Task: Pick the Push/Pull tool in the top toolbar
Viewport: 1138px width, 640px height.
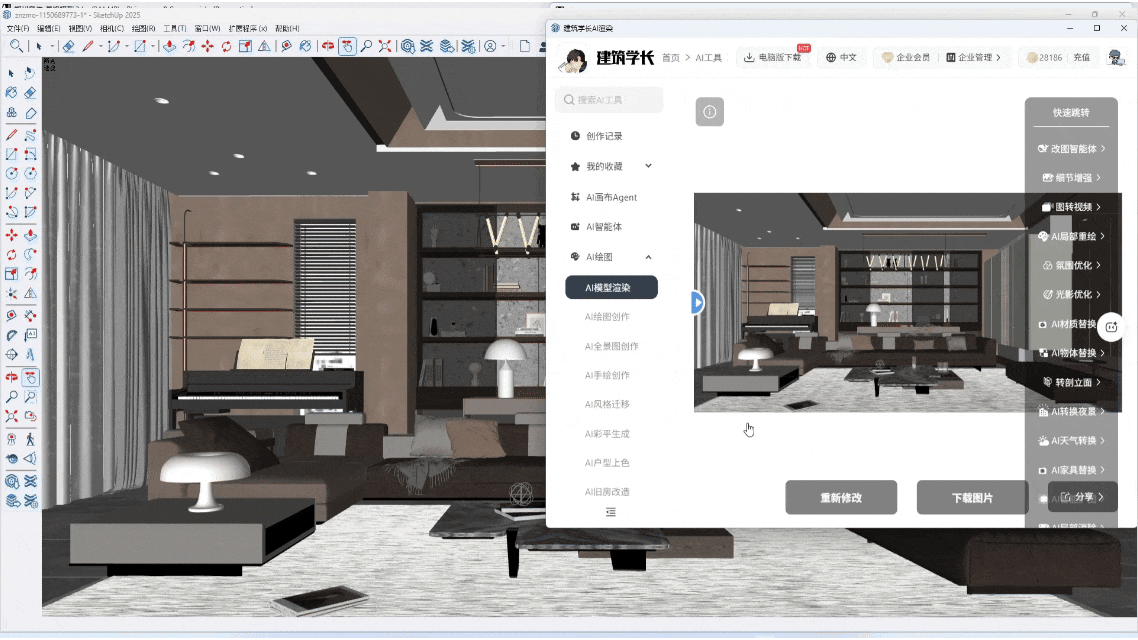Action: click(x=169, y=46)
